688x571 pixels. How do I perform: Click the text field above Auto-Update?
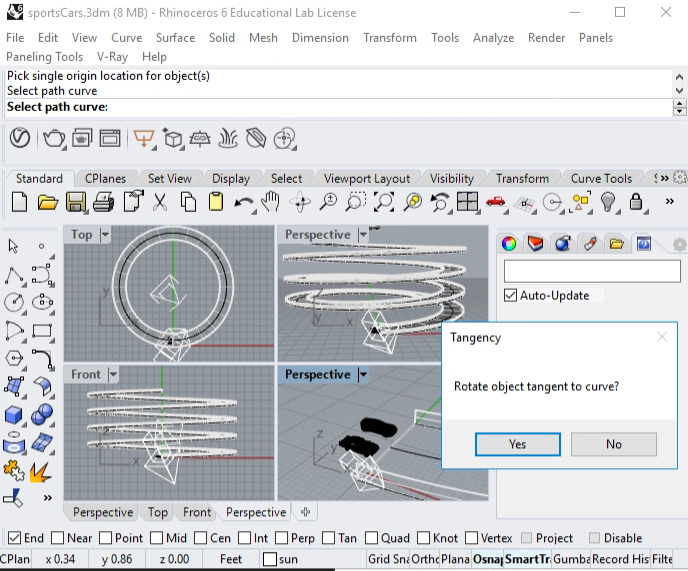coord(592,271)
